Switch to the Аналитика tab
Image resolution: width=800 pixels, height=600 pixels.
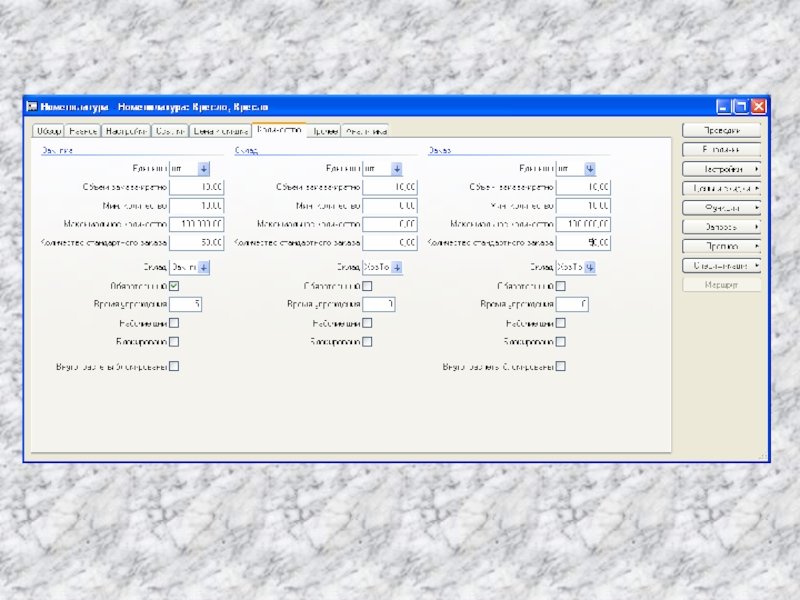(x=365, y=131)
